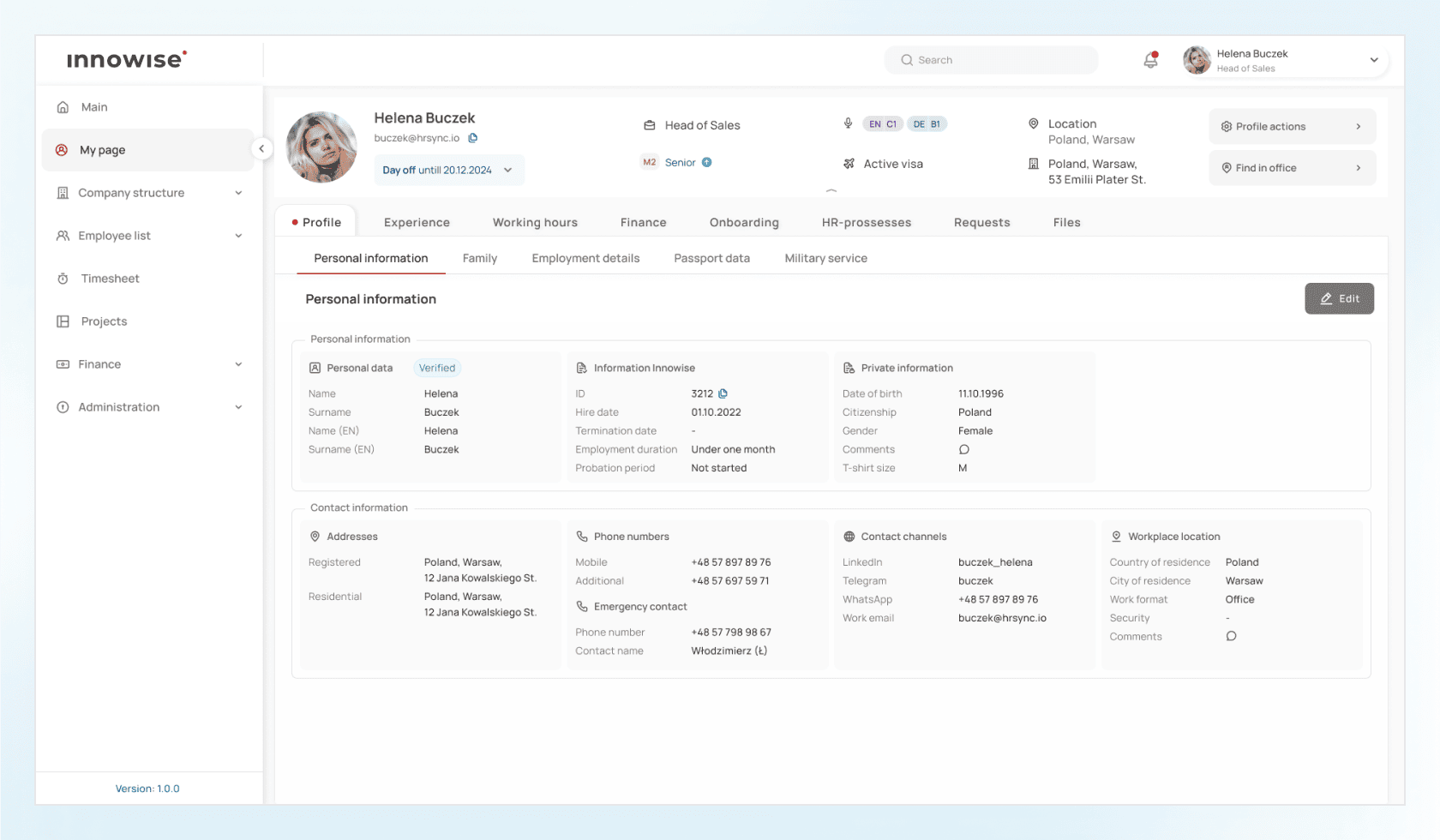Copy employee ID 3212 with the copy icon
The image size is (1440, 840).
723,393
